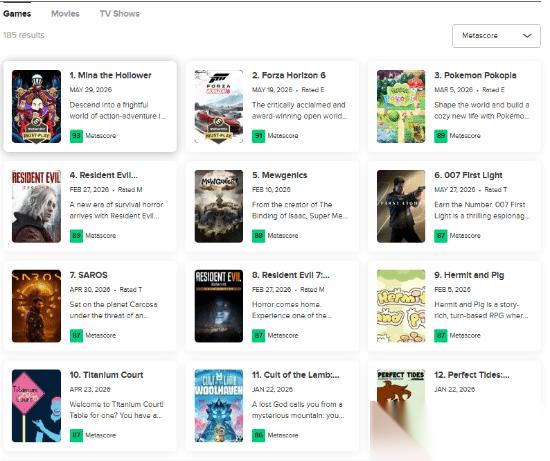Open the 12. Perfect Tides title

(x=472, y=375)
